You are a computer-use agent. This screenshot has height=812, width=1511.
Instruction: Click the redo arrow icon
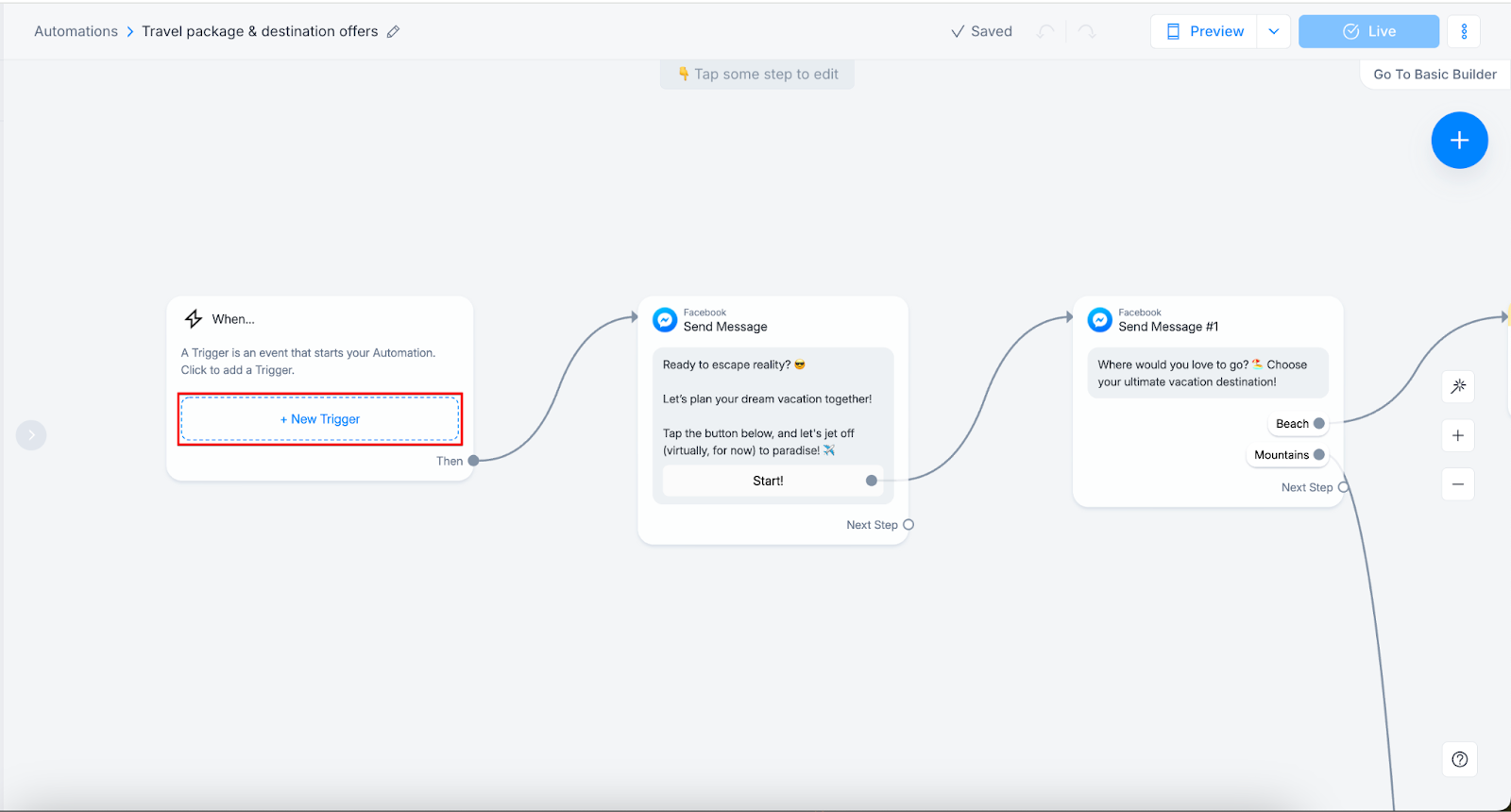coord(1087,31)
